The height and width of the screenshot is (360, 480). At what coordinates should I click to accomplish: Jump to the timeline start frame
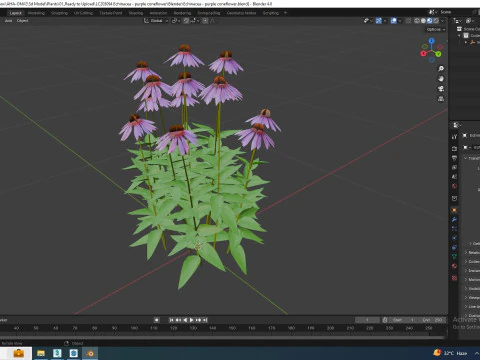click(171, 320)
